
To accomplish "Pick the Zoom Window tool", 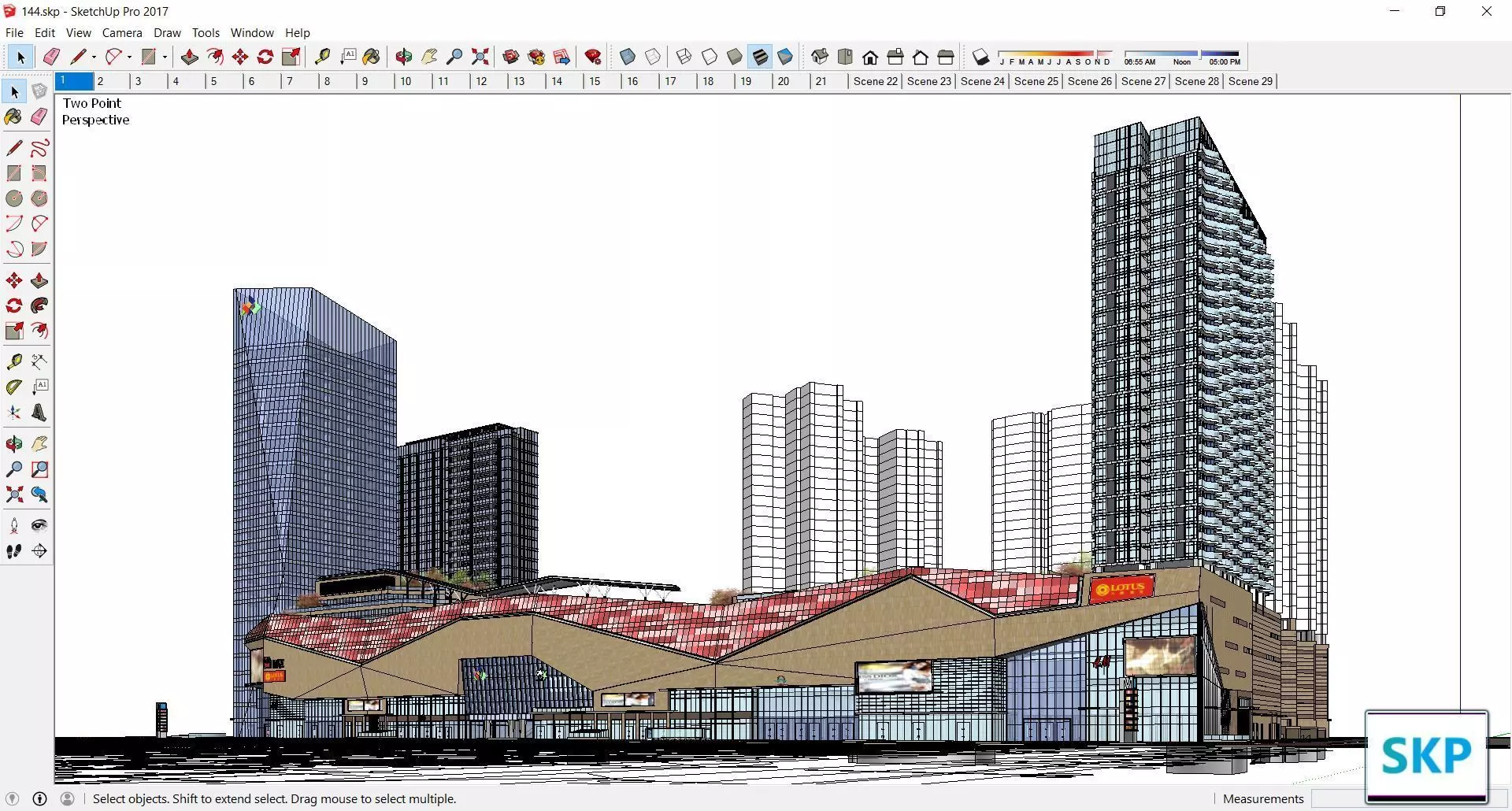I will pyautogui.click(x=39, y=469).
